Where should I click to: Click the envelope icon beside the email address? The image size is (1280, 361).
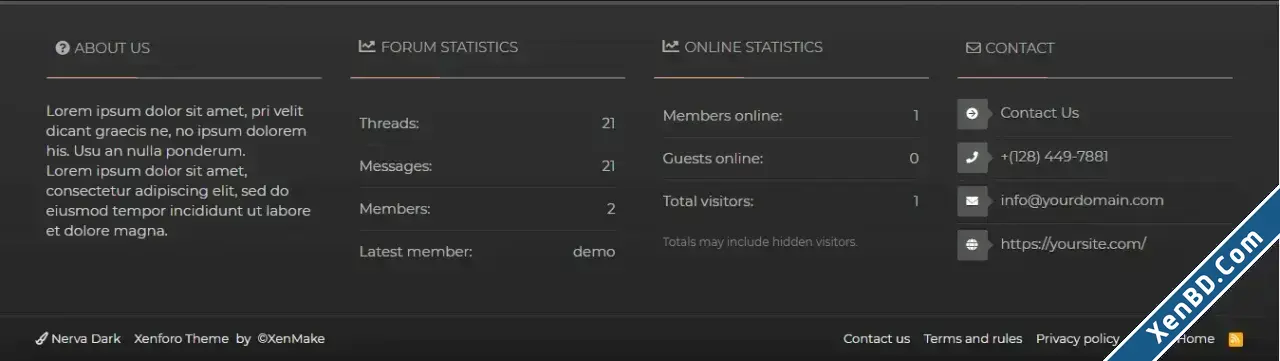tap(972, 201)
